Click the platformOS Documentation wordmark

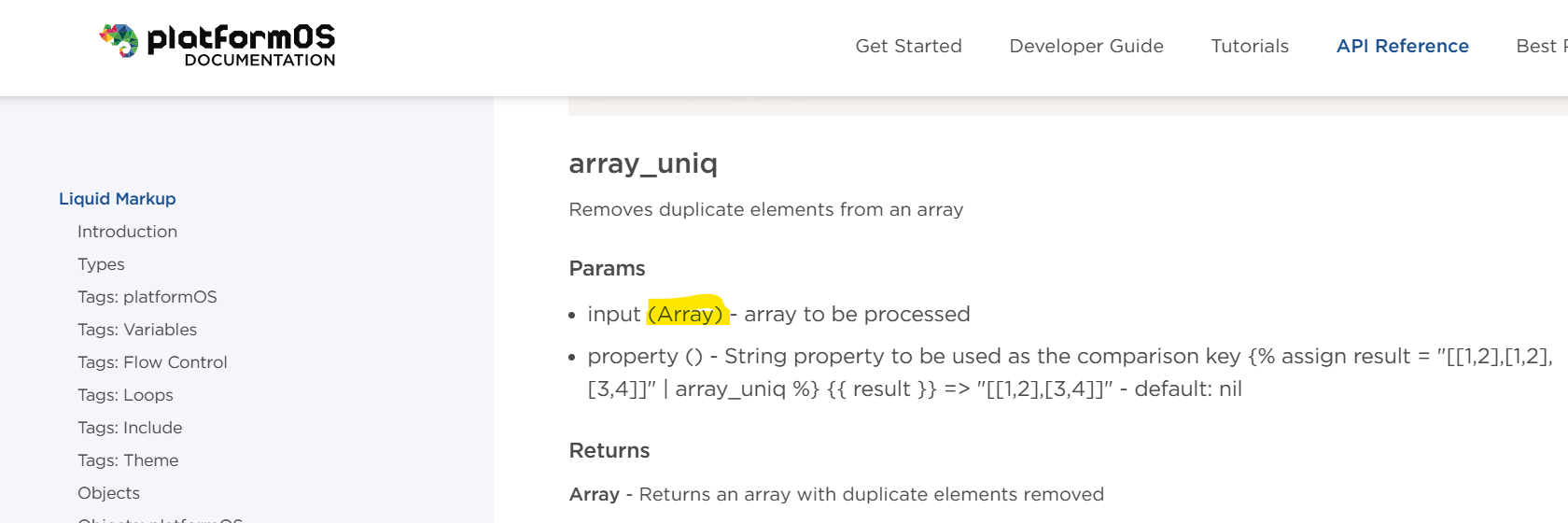click(x=241, y=46)
